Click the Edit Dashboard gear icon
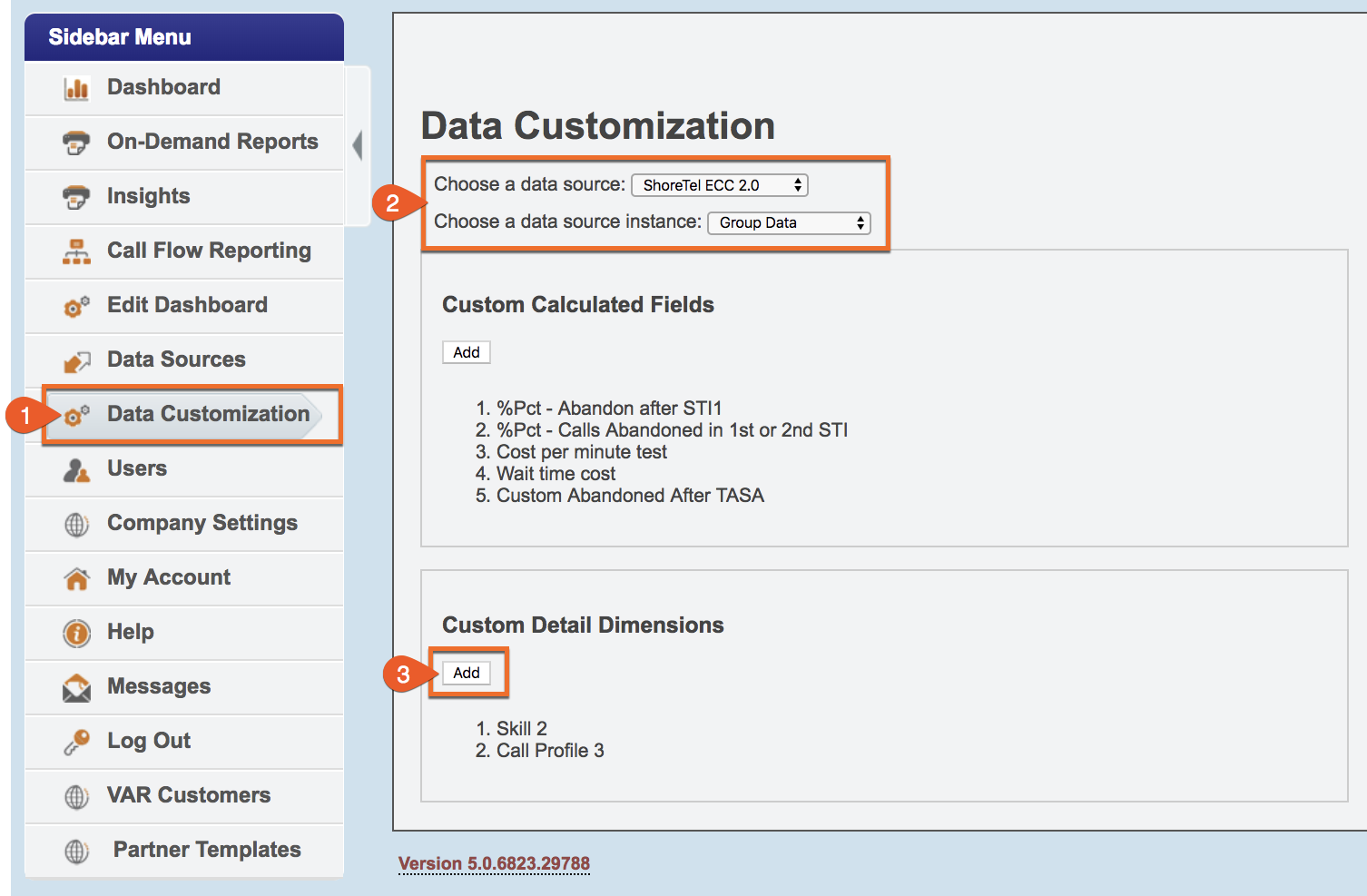 tap(76, 307)
